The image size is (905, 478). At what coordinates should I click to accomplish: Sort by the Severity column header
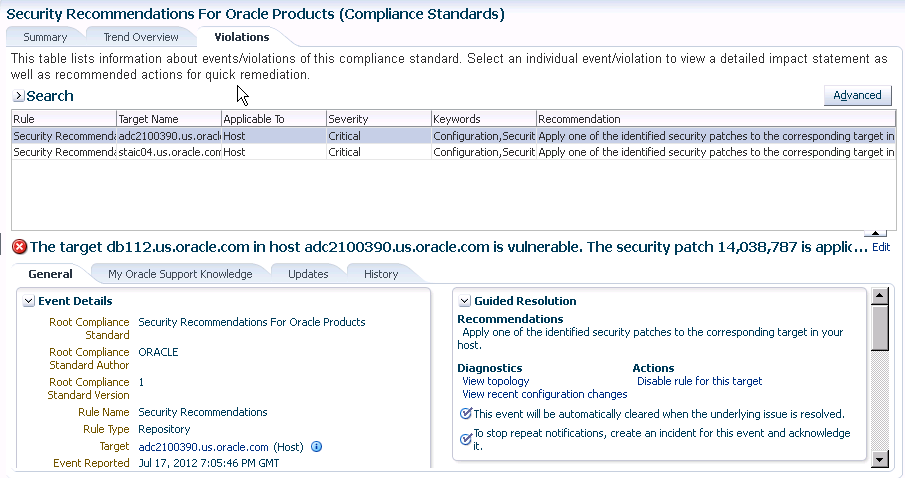[379, 119]
